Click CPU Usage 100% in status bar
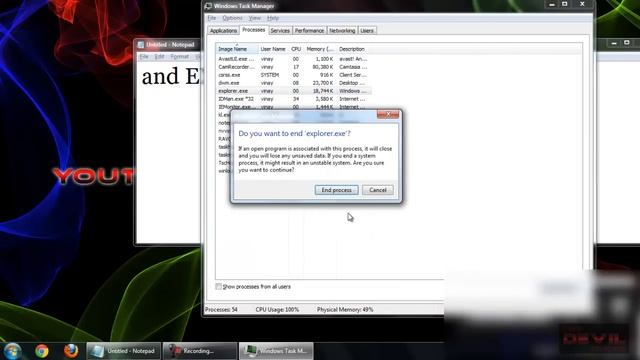Viewport: 640px width, 360px height. coord(277,309)
